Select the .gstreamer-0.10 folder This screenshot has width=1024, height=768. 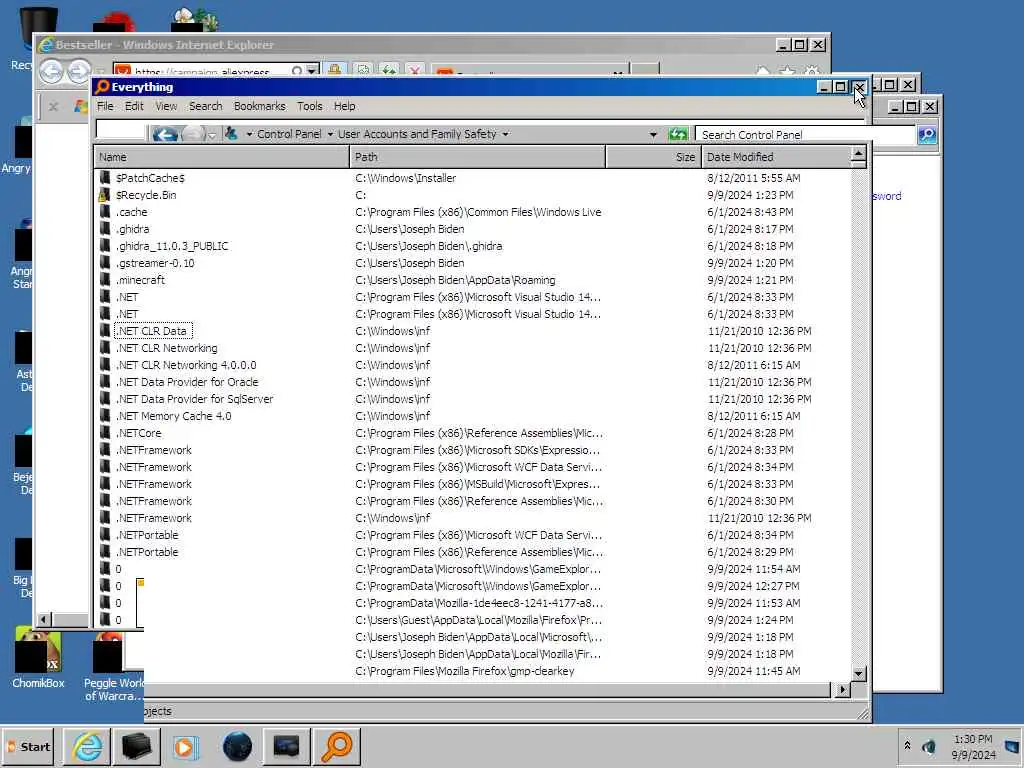[x=155, y=263]
